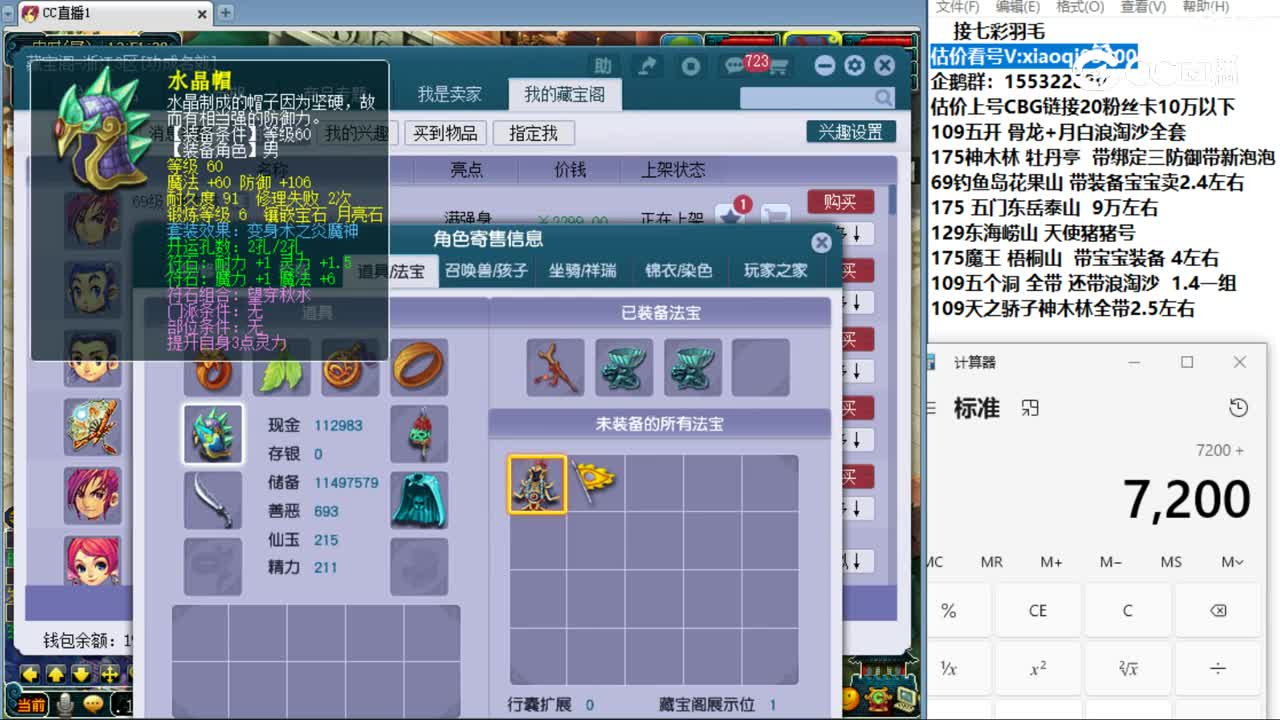Click the red 购买 purchase button

[x=840, y=201]
